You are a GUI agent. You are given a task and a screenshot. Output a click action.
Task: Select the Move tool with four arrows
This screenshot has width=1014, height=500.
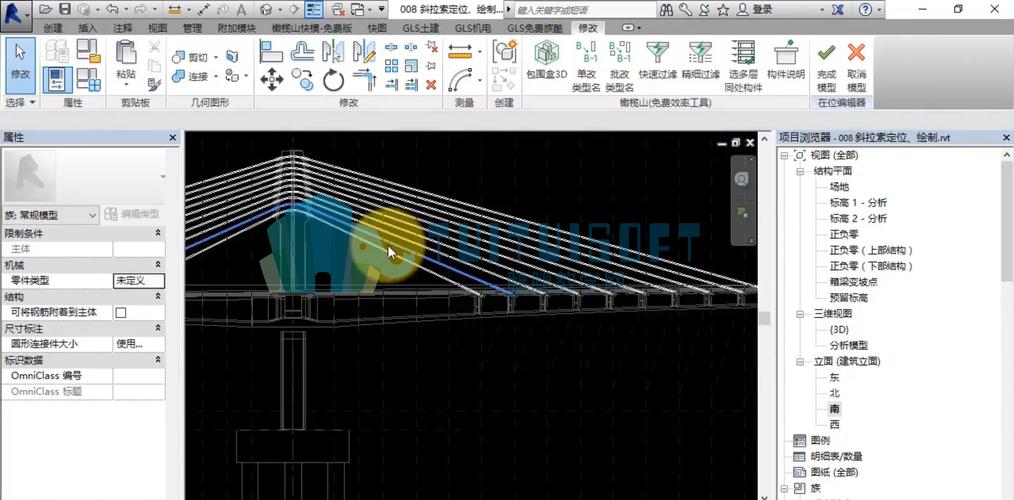click(x=272, y=80)
